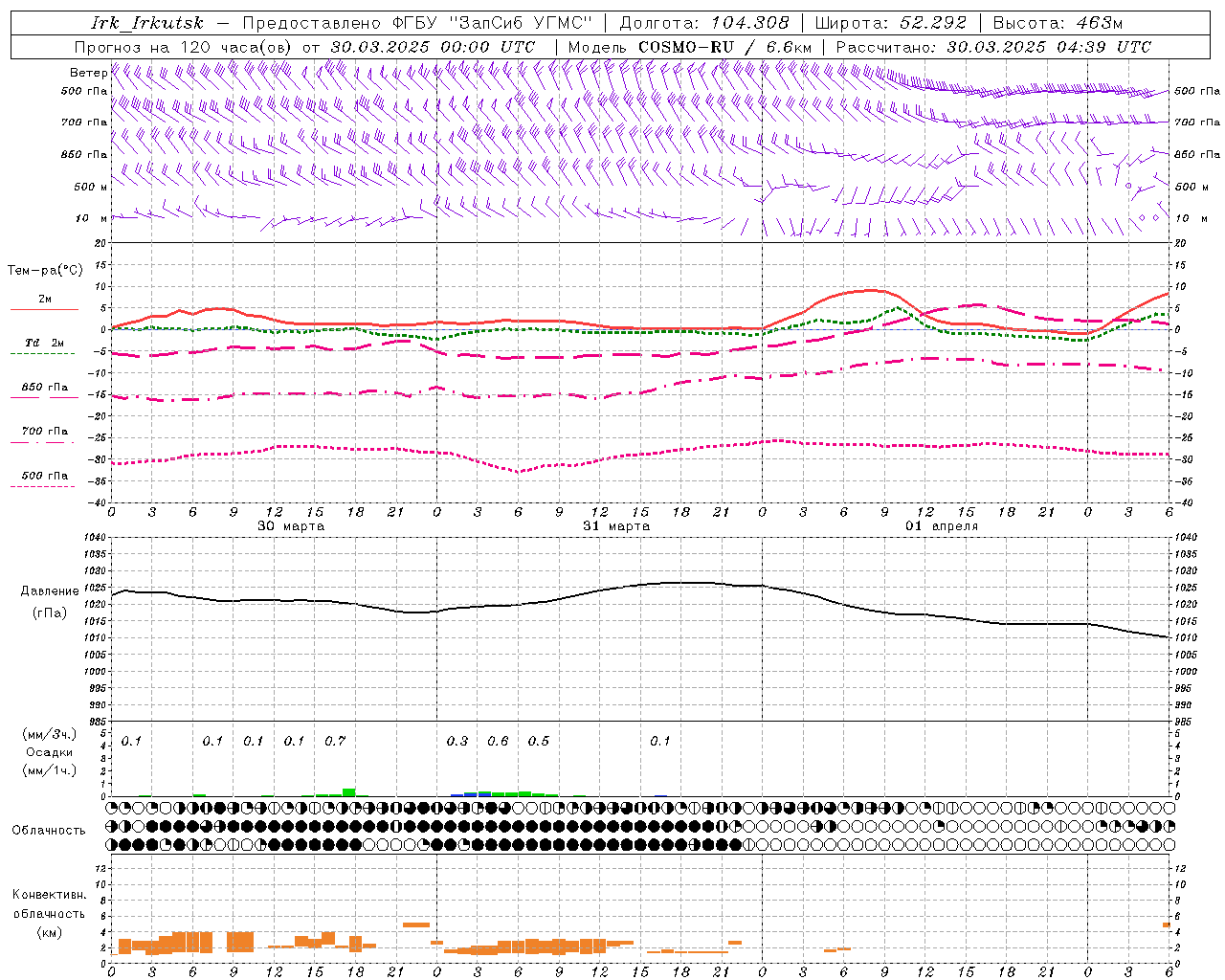Select the left "10 м" wind level label
The image size is (1225, 980).
click(x=91, y=218)
